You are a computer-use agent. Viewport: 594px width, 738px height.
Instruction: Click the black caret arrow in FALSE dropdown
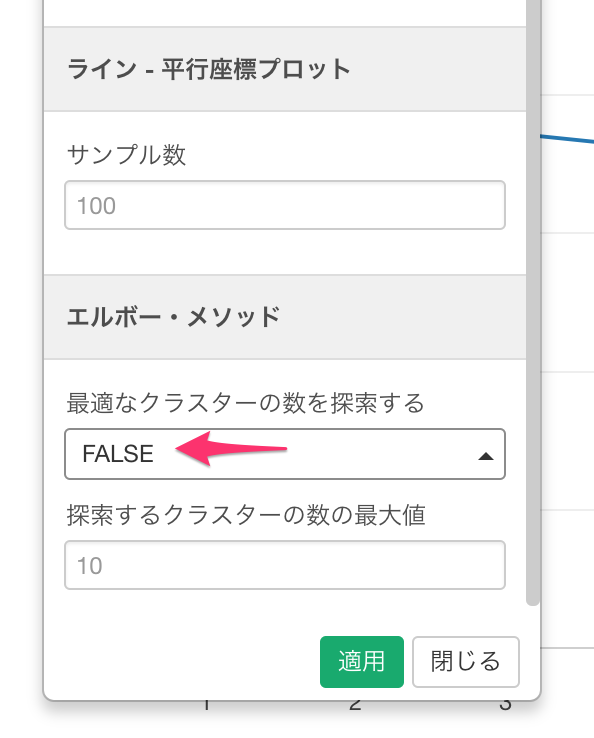click(x=485, y=456)
